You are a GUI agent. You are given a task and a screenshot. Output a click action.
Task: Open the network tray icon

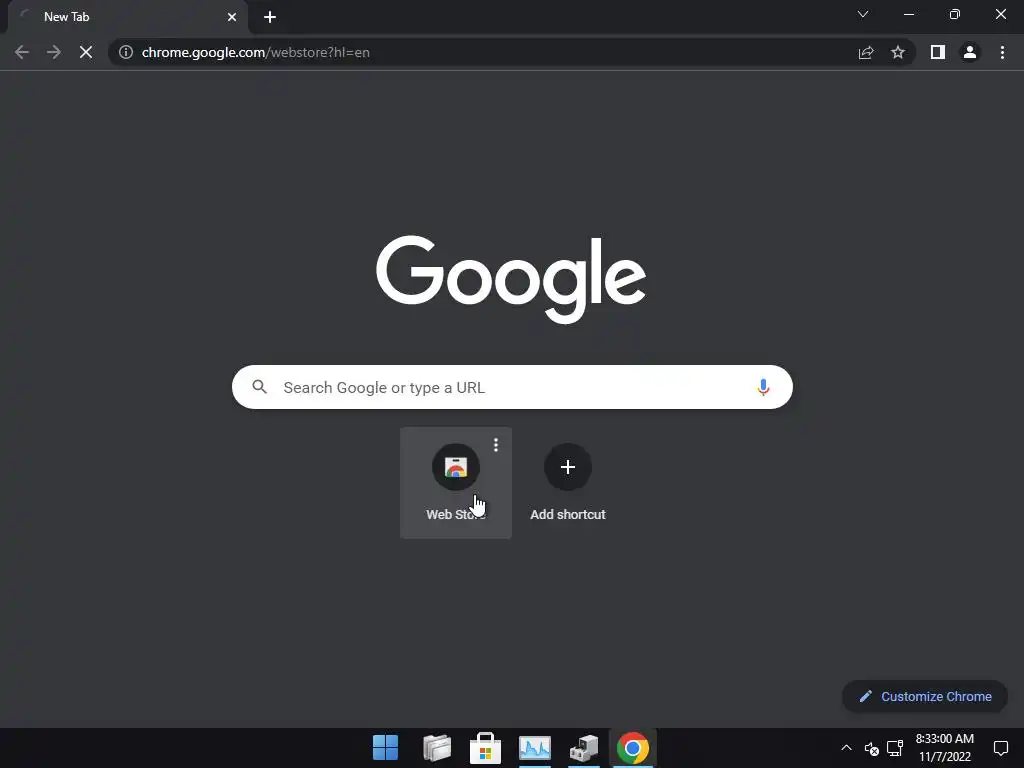click(895, 748)
